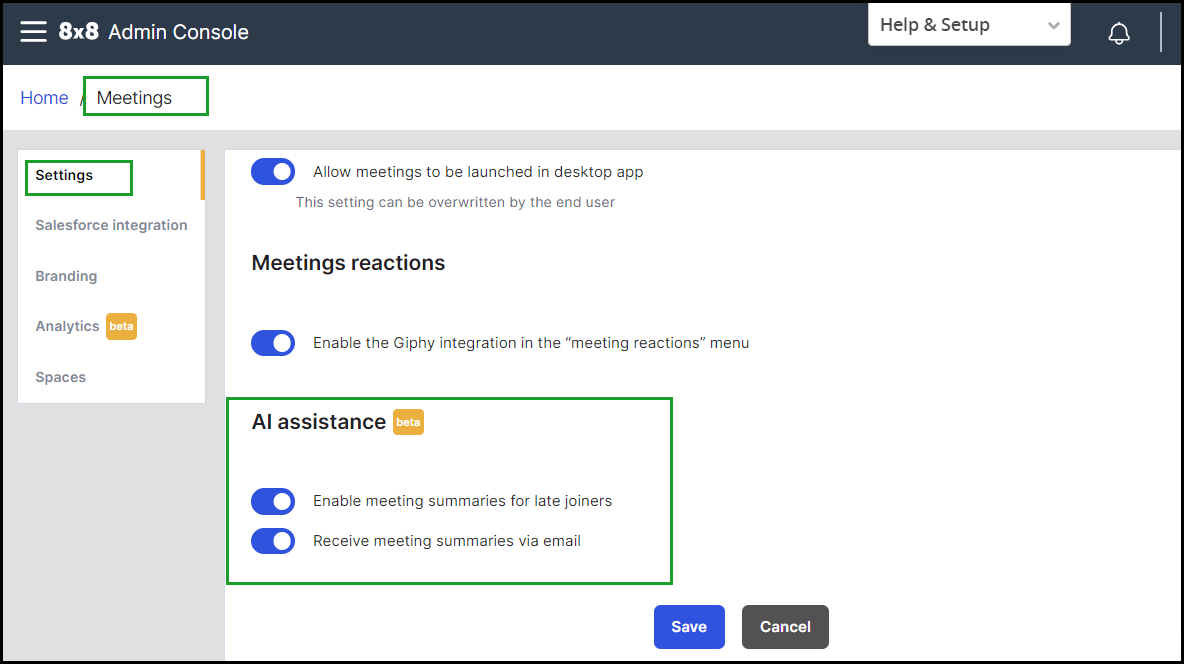Click the beta badge beside Analytics
Viewport: 1184px width, 664px height.
click(121, 326)
